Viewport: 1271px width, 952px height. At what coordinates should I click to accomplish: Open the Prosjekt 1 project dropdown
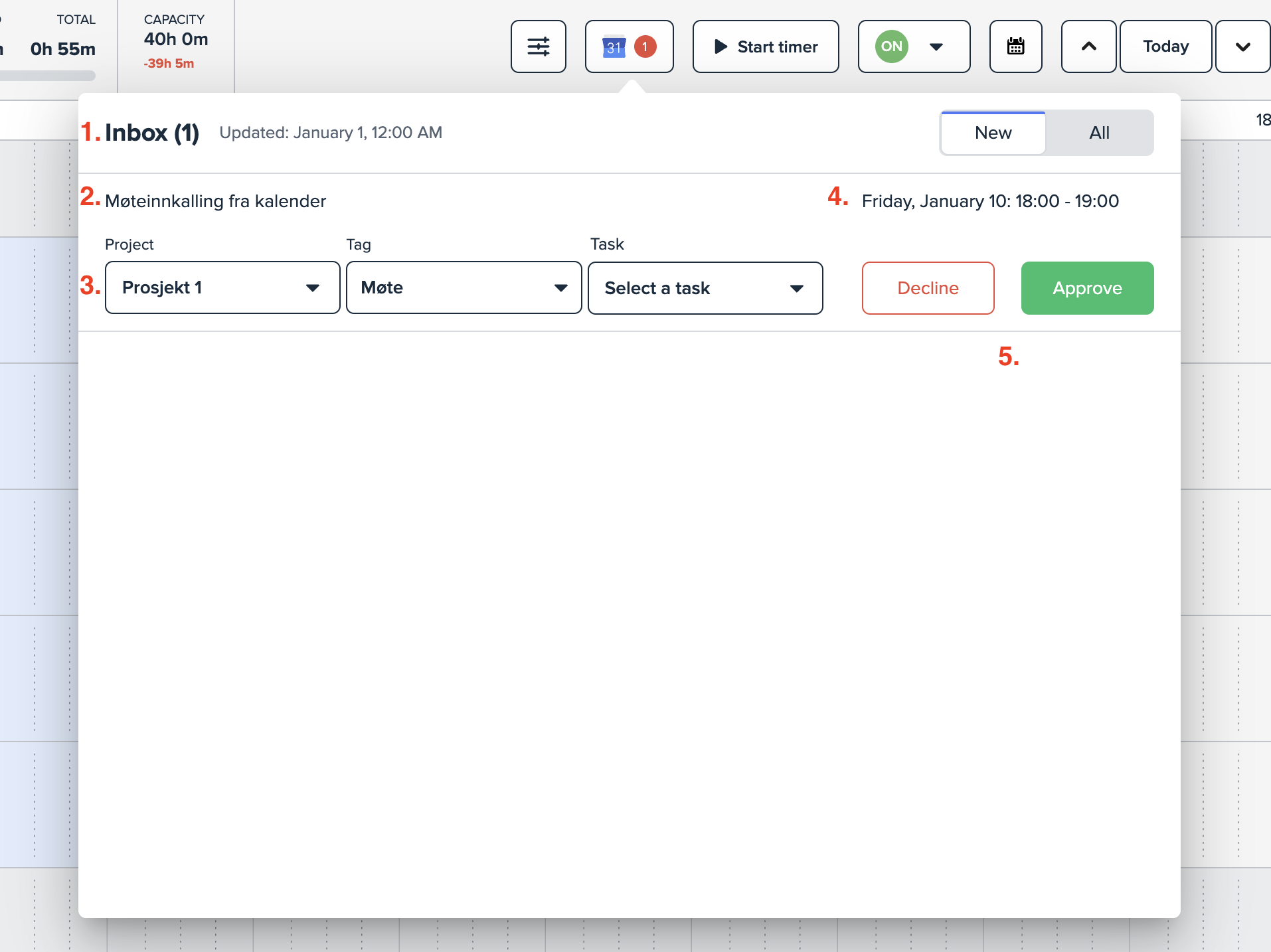pyautogui.click(x=222, y=287)
